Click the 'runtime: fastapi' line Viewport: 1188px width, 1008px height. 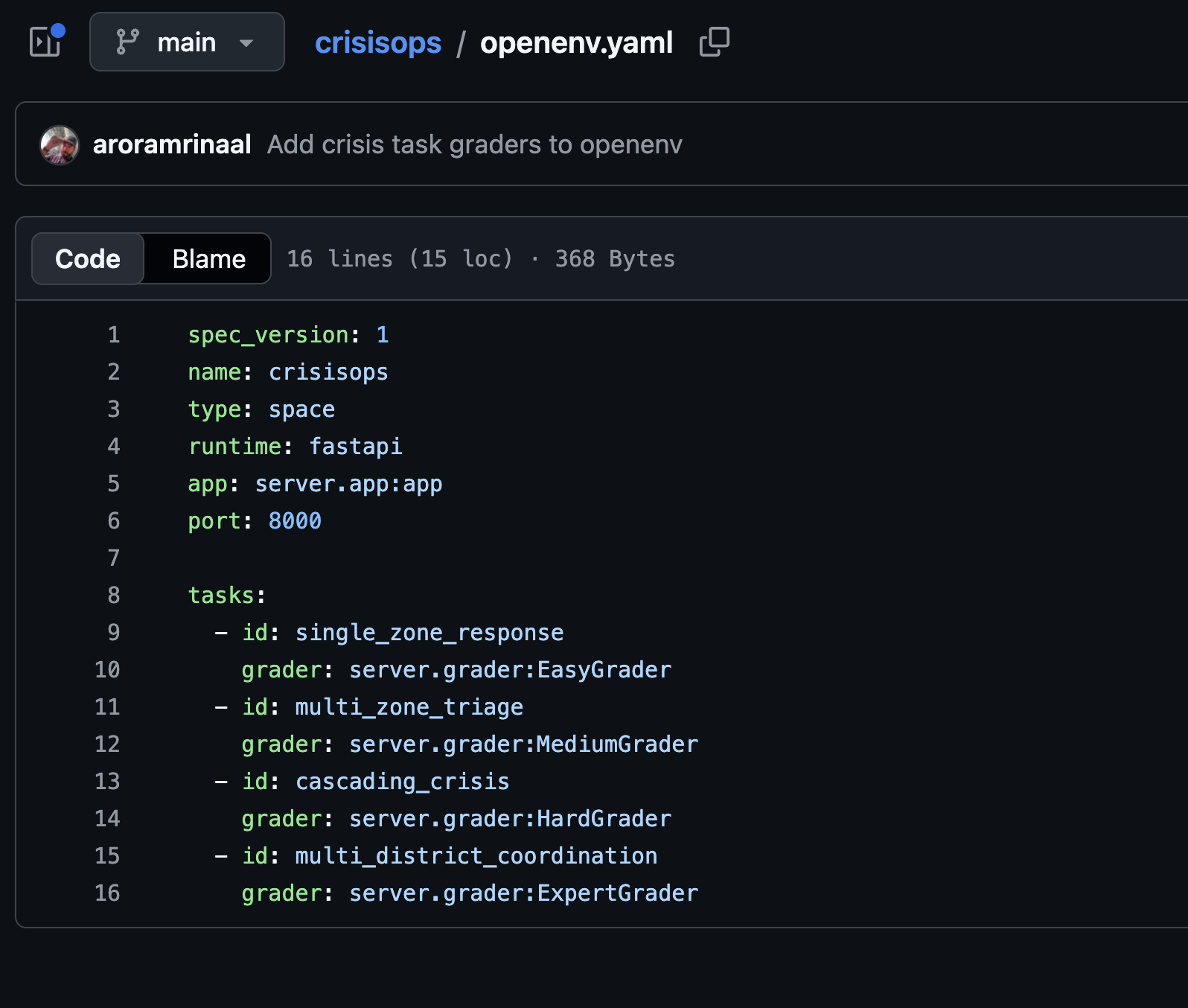point(295,447)
